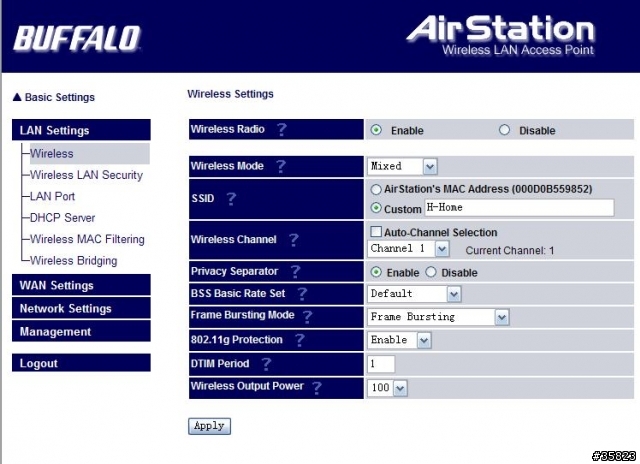Open the Network Settings menu
The image size is (640, 464).
81,308
